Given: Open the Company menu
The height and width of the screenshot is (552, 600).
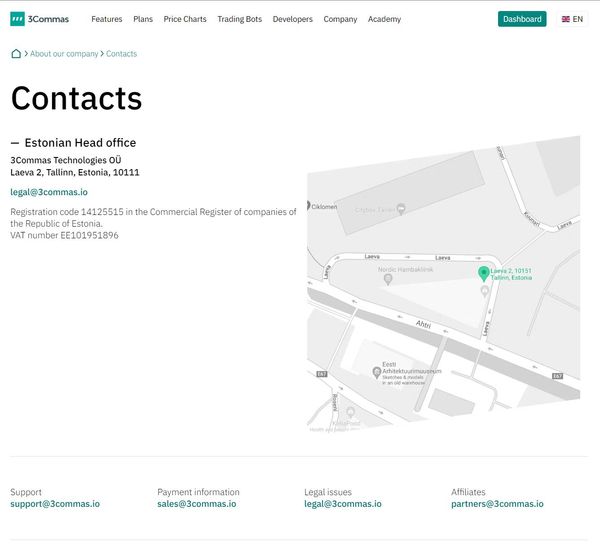Looking at the screenshot, I should point(340,19).
